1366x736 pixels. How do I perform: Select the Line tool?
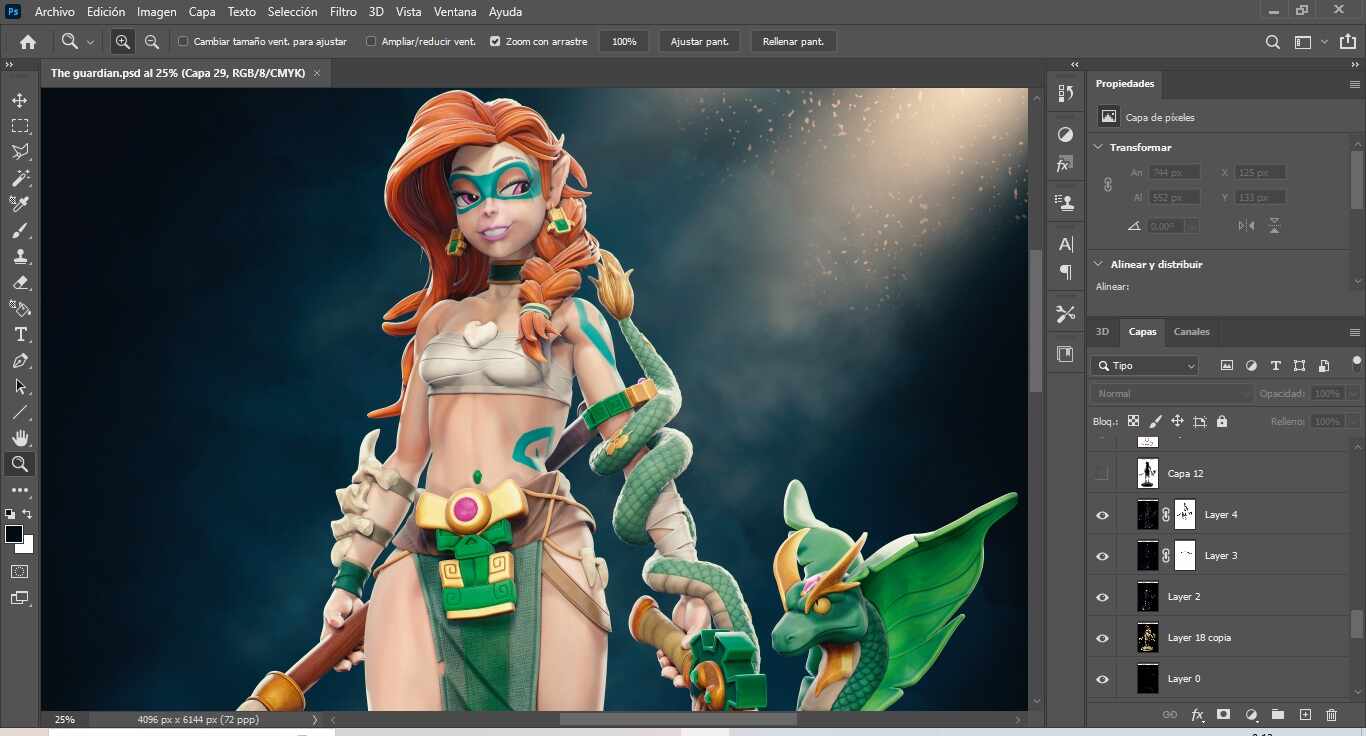click(20, 412)
